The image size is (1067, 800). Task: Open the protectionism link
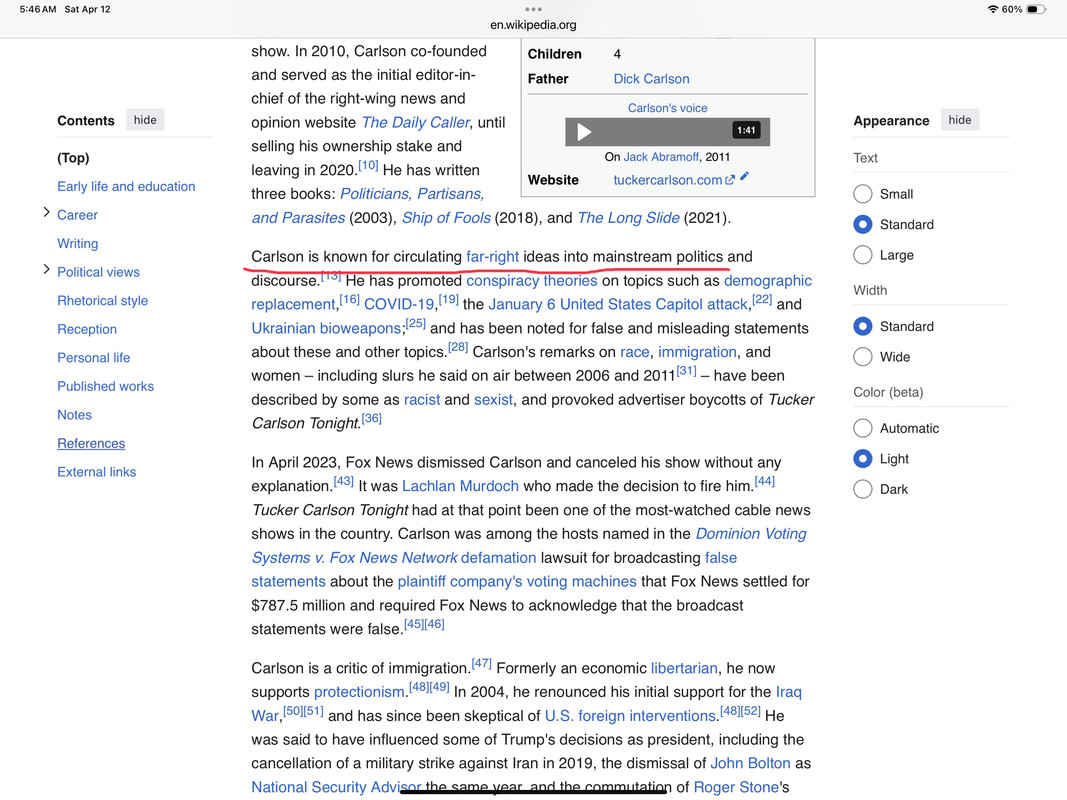coord(359,692)
